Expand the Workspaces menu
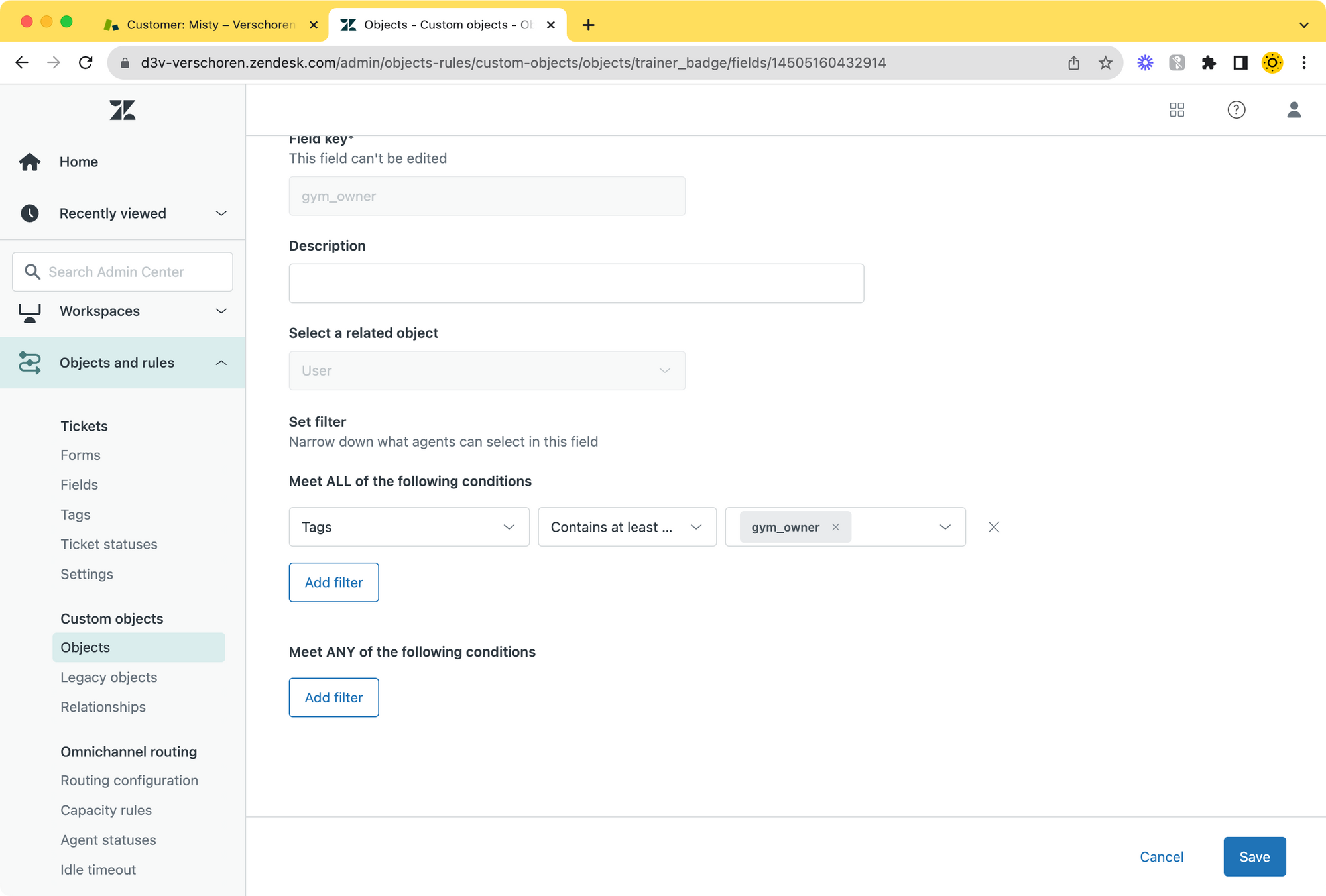1326x896 pixels. coord(221,311)
